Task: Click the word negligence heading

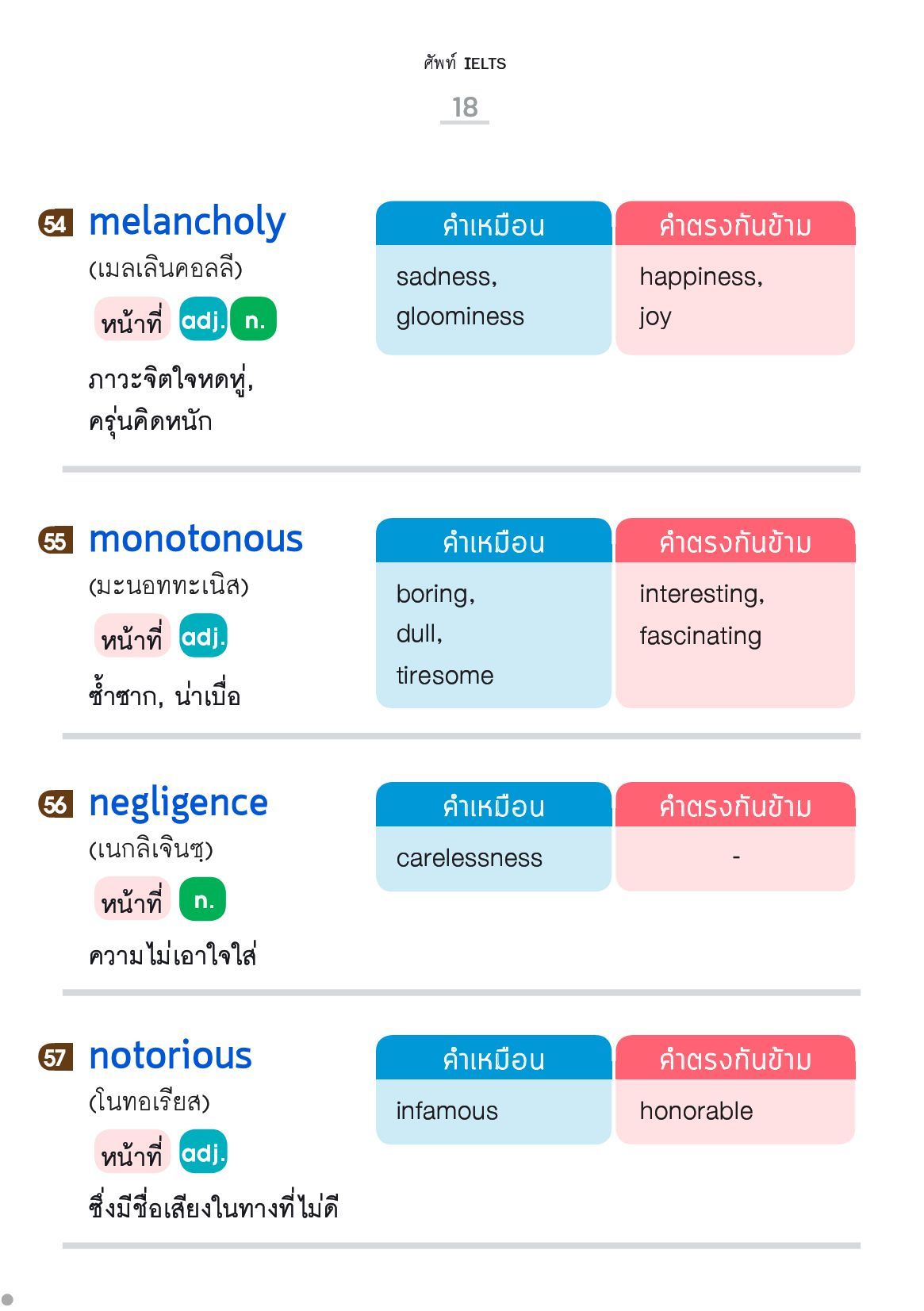Action: [x=178, y=804]
